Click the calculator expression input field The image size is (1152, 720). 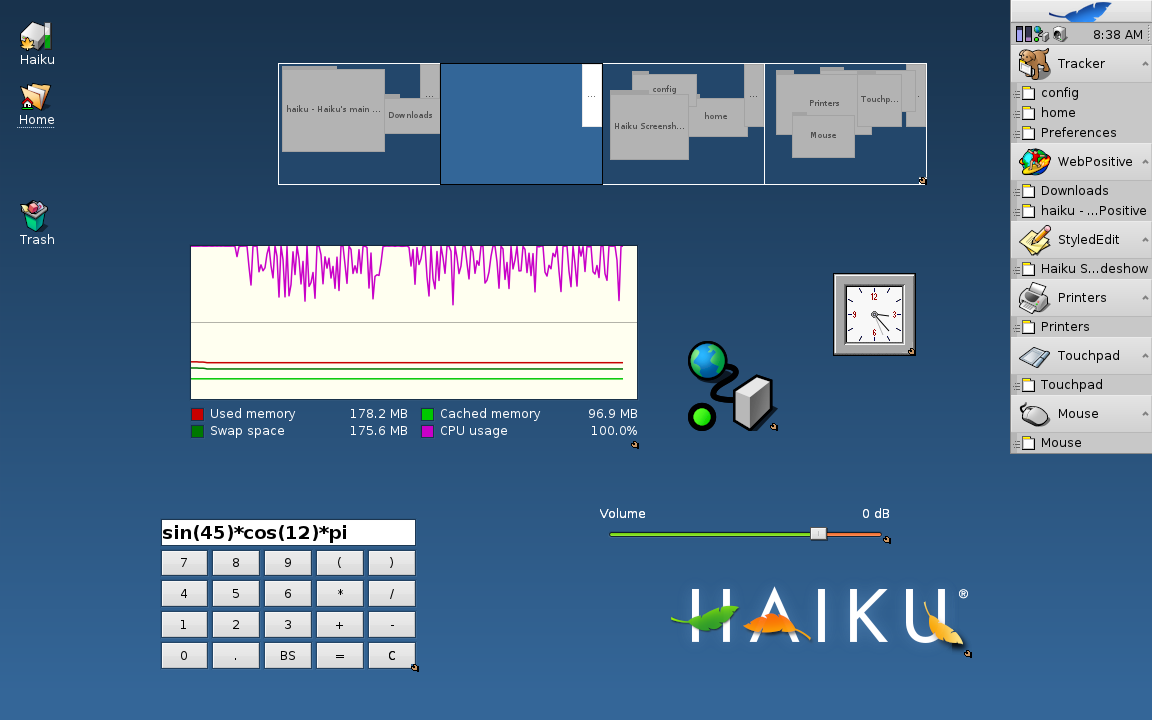tap(288, 532)
